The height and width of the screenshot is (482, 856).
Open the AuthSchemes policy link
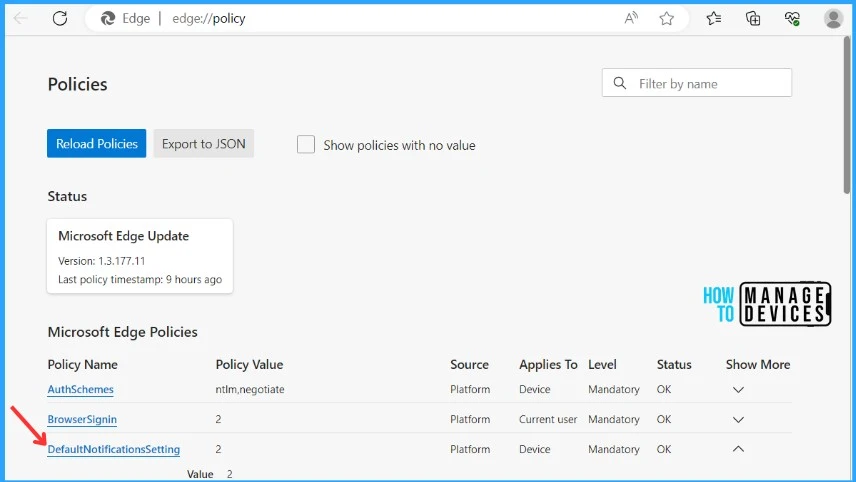[x=80, y=389]
